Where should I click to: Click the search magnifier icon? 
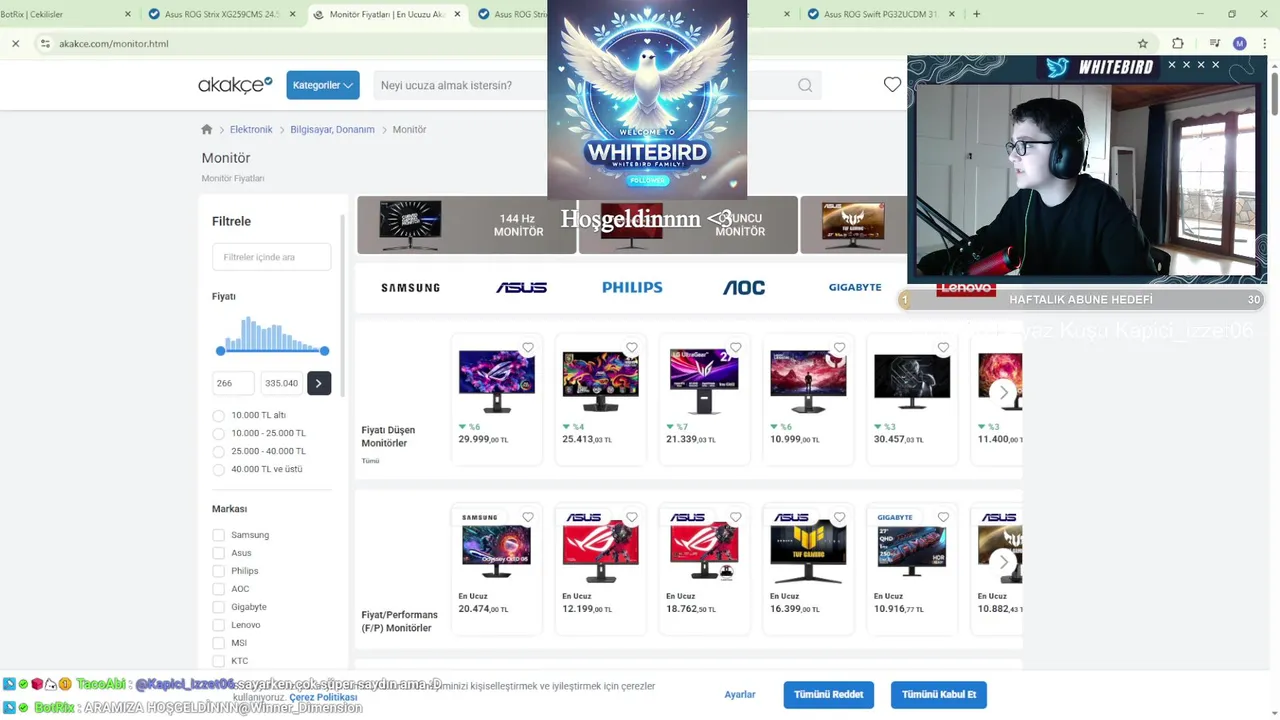click(805, 85)
